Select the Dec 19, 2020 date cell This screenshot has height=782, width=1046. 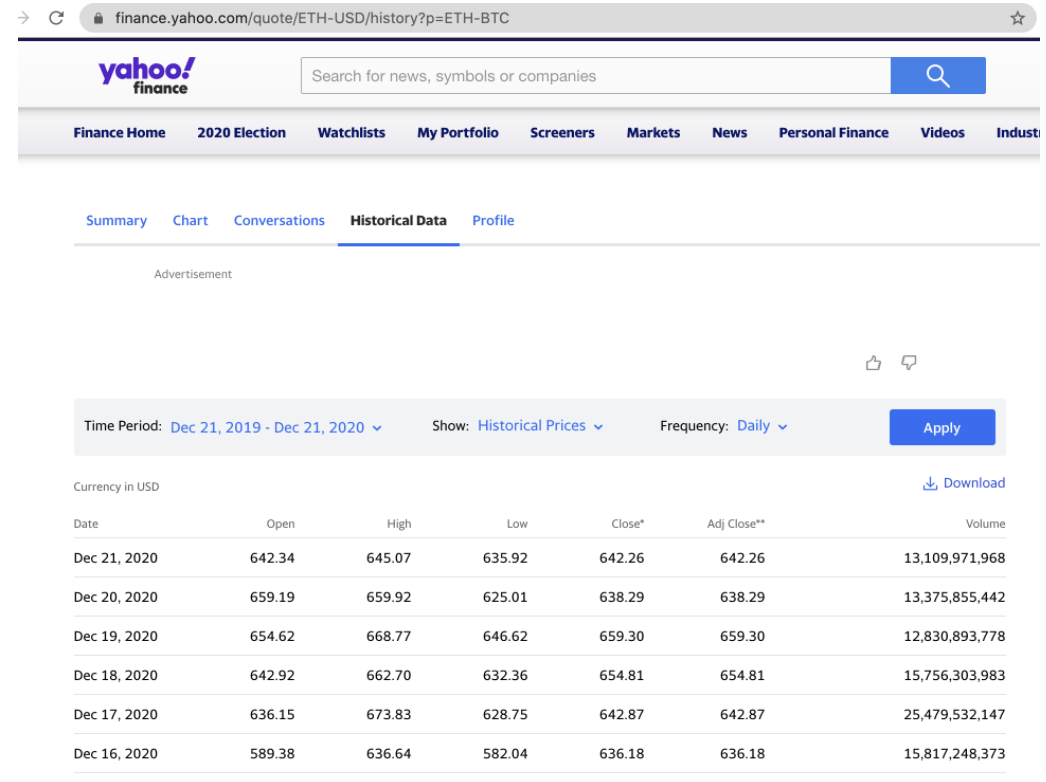coord(115,637)
